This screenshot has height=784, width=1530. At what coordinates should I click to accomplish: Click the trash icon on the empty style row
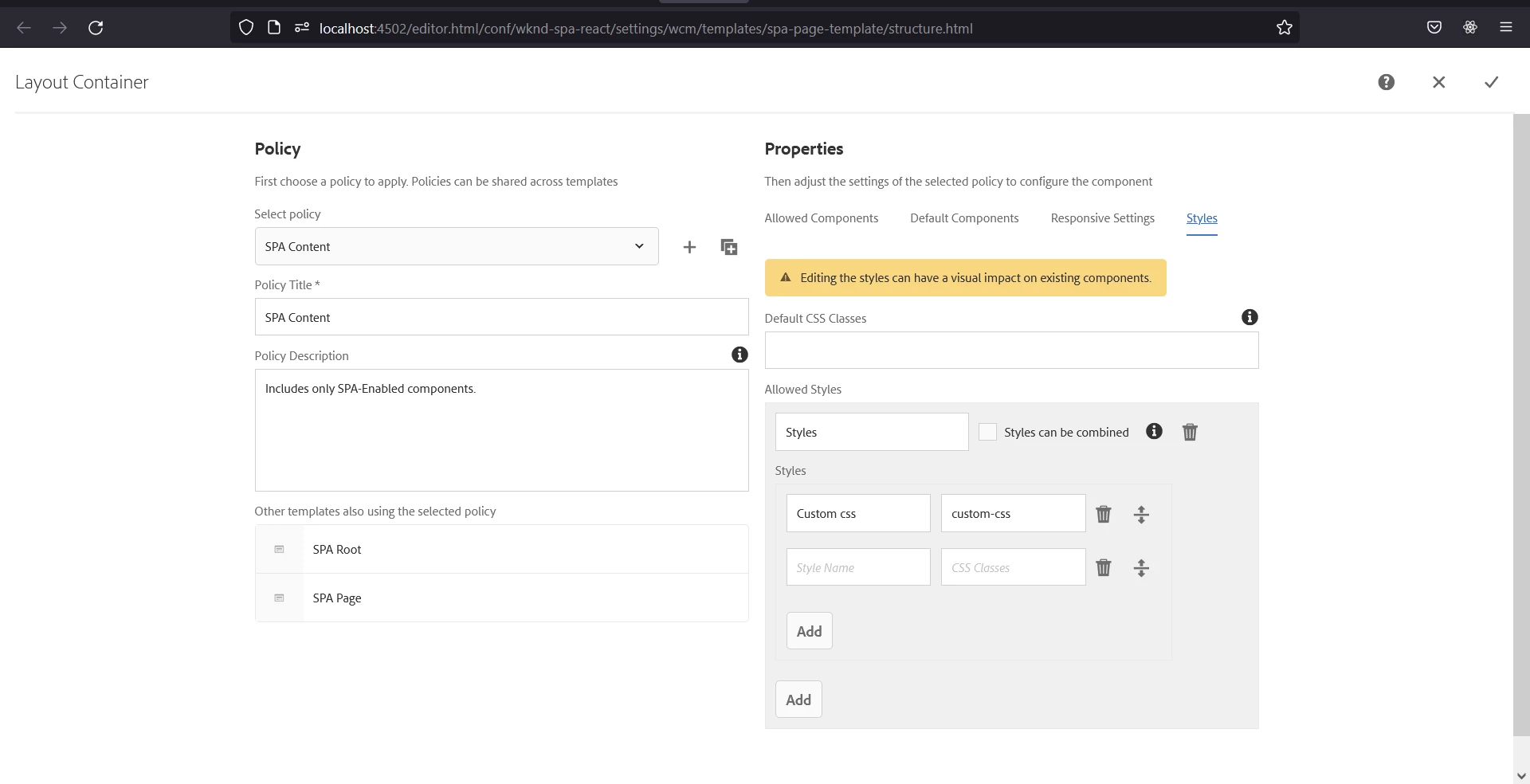[1103, 567]
